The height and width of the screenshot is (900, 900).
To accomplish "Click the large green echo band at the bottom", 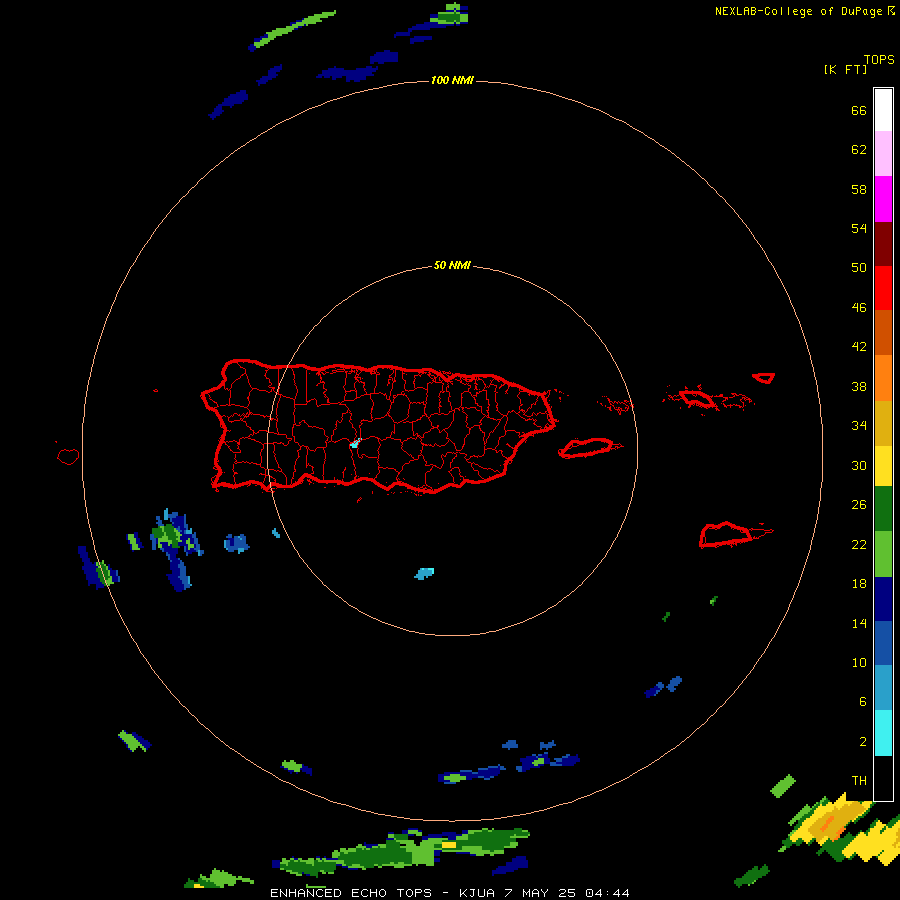I will point(402,851).
